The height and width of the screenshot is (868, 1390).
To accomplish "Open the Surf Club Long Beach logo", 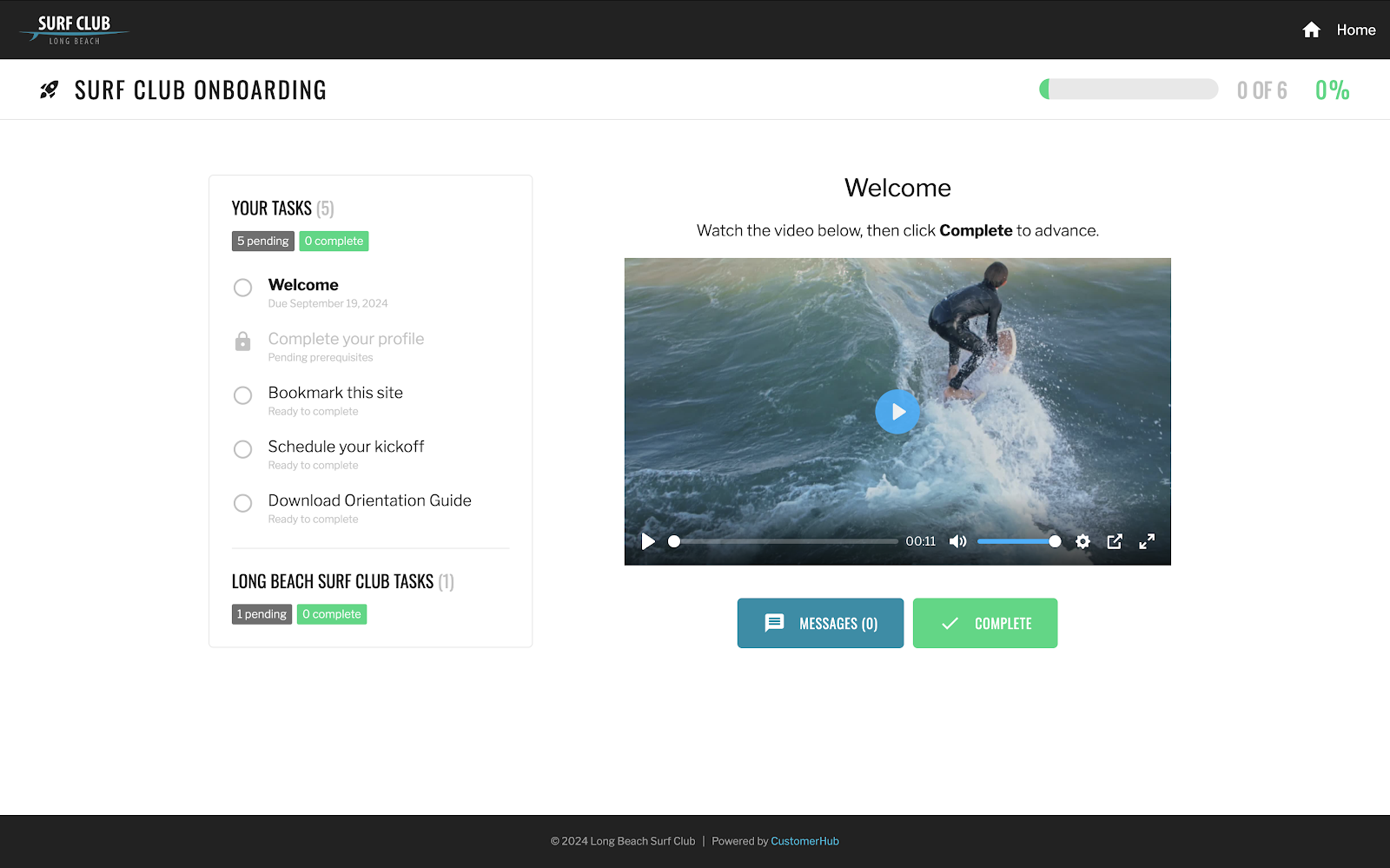I will [74, 30].
